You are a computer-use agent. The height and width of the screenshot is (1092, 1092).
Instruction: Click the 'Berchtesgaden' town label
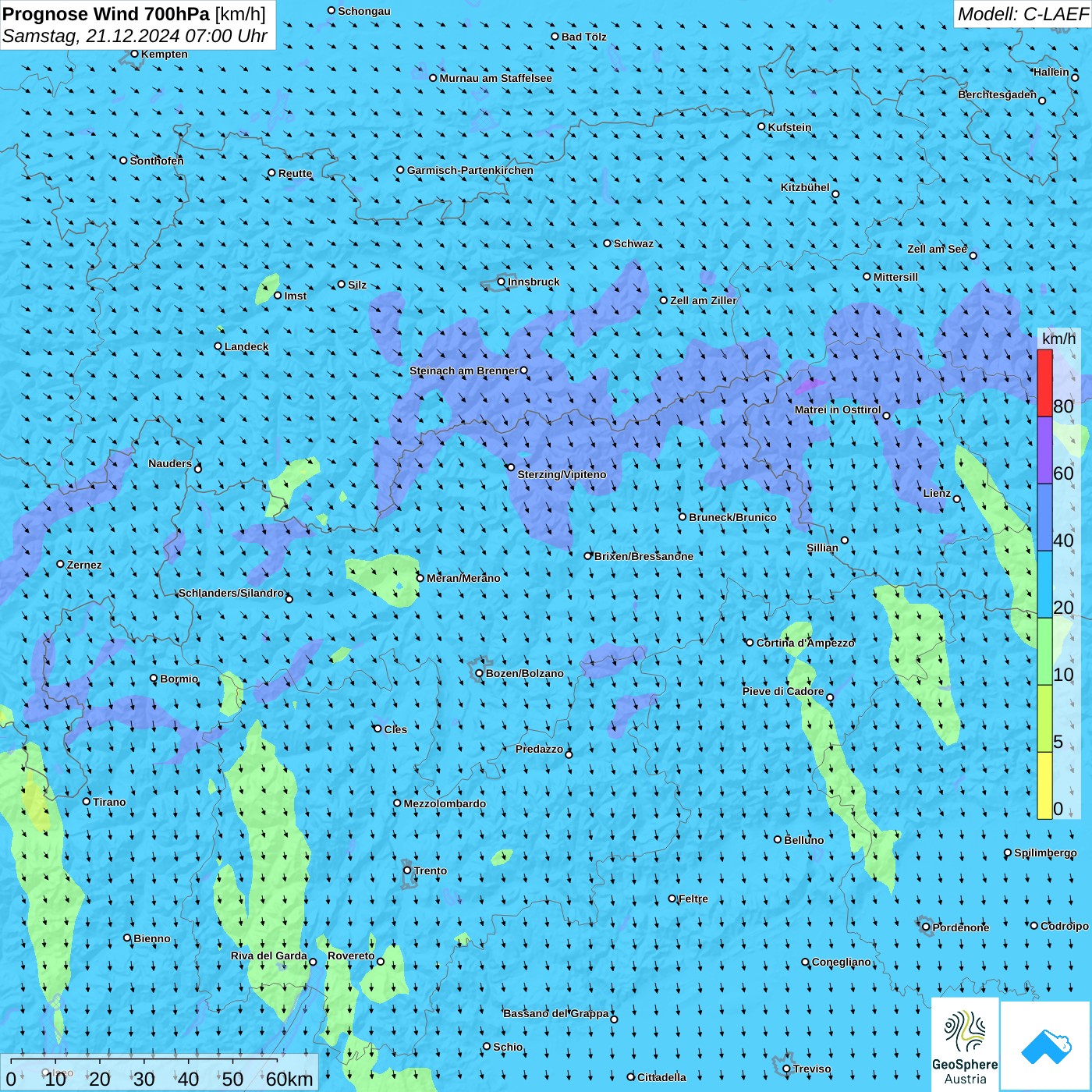coord(997,94)
